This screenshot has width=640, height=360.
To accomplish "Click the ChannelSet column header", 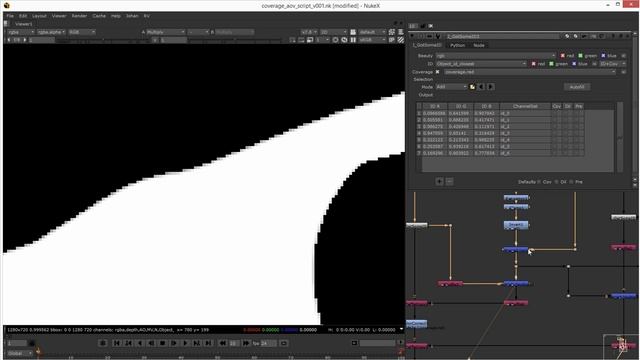I will tap(525, 106).
